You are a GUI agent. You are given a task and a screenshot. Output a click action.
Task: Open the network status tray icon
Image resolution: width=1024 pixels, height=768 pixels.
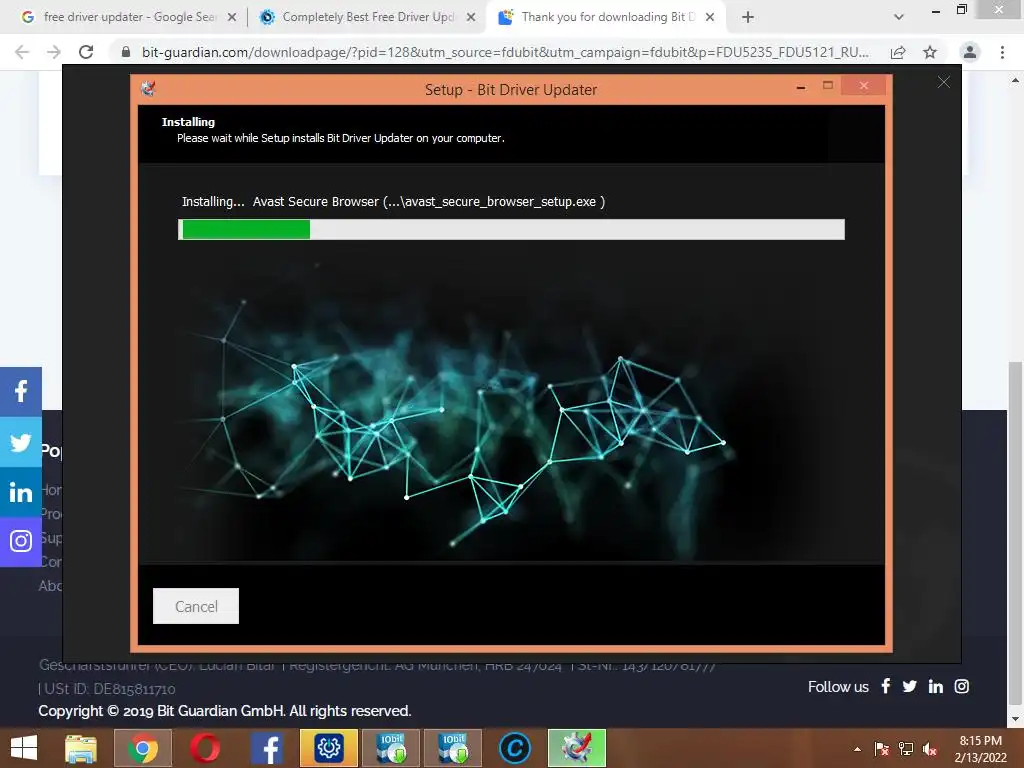[906, 749]
